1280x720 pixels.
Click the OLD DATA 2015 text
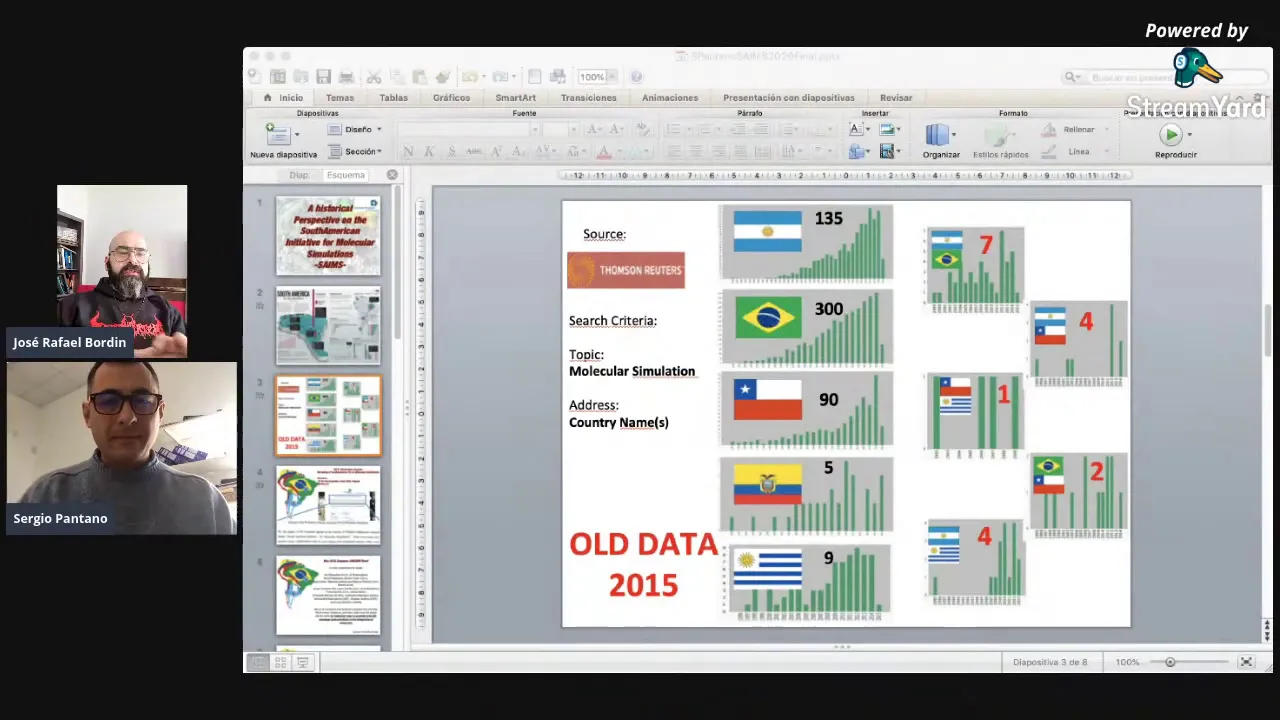point(643,564)
